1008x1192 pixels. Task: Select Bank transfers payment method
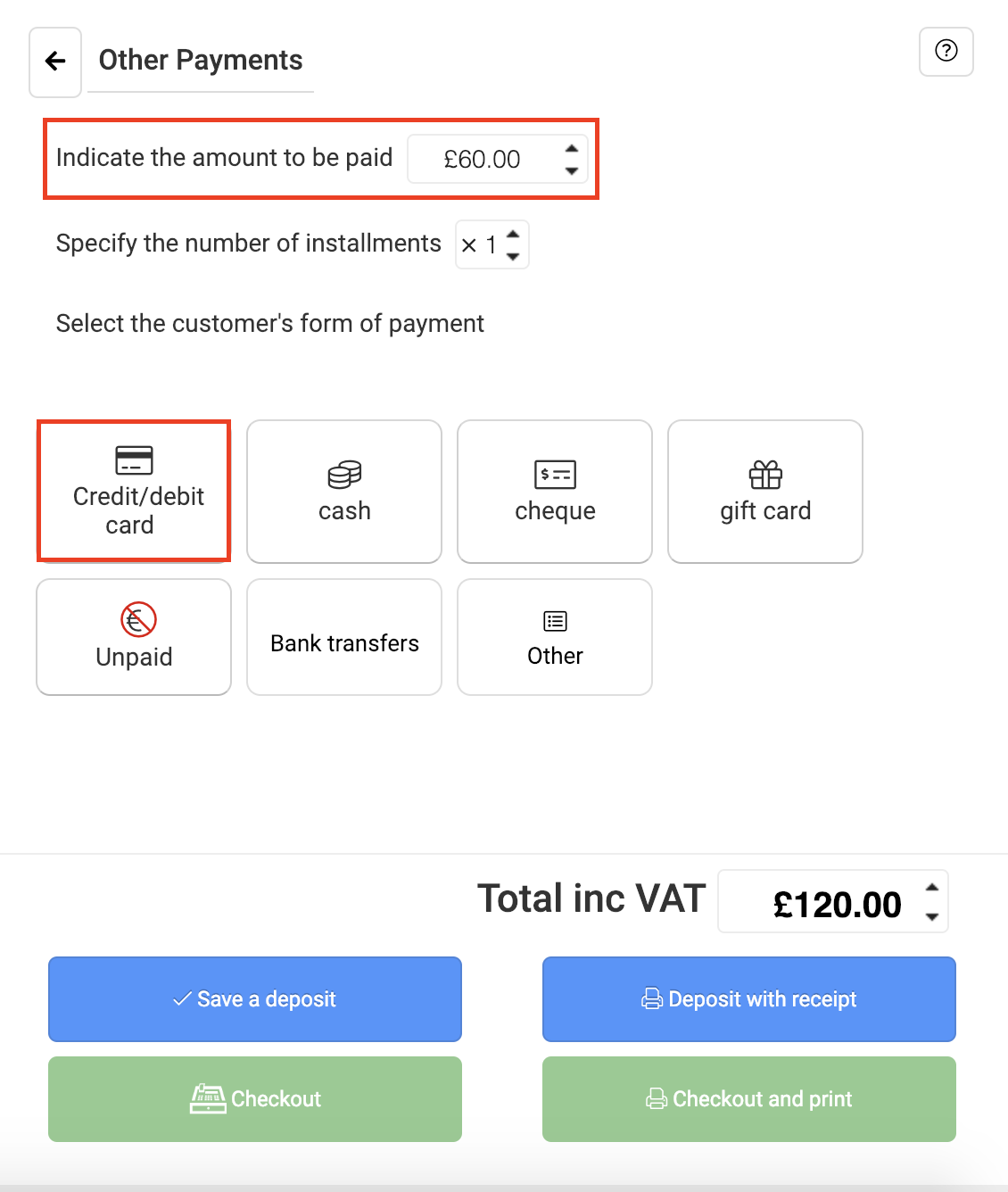344,637
